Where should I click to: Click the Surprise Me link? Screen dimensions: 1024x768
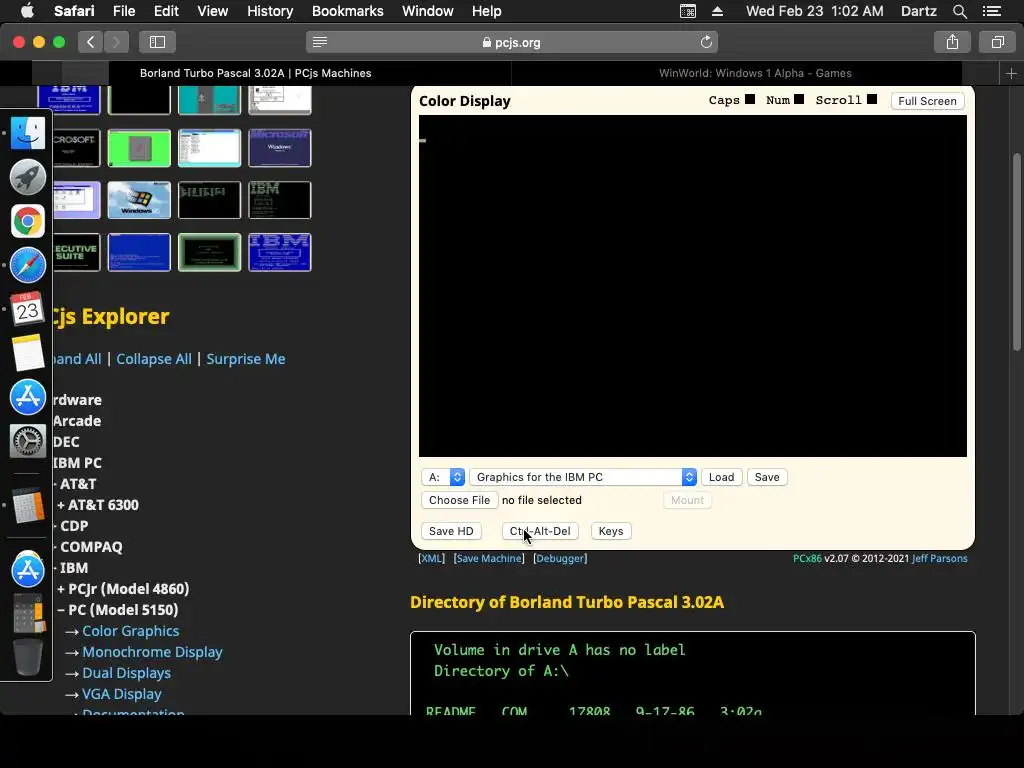(246, 359)
